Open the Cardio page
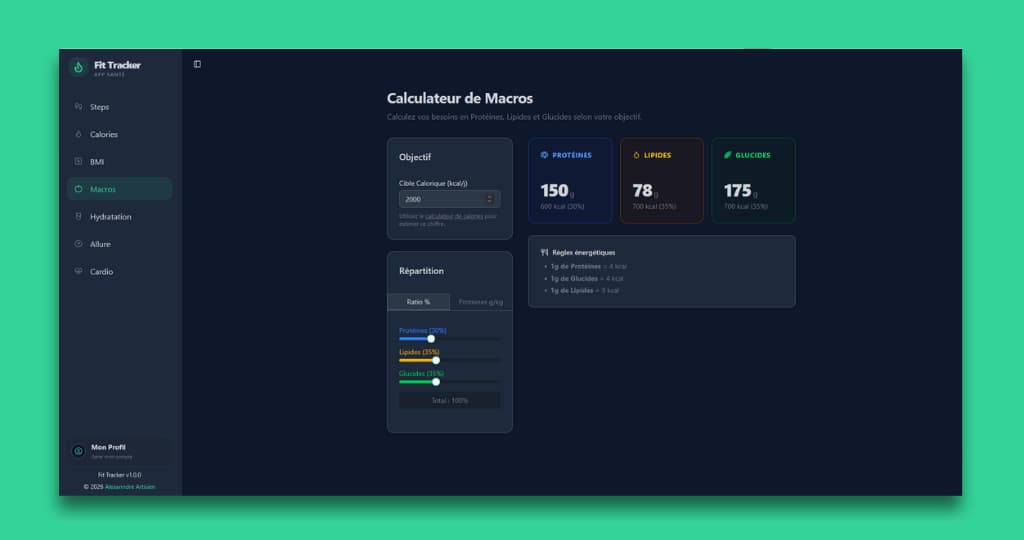The height and width of the screenshot is (540, 1024). [120, 271]
